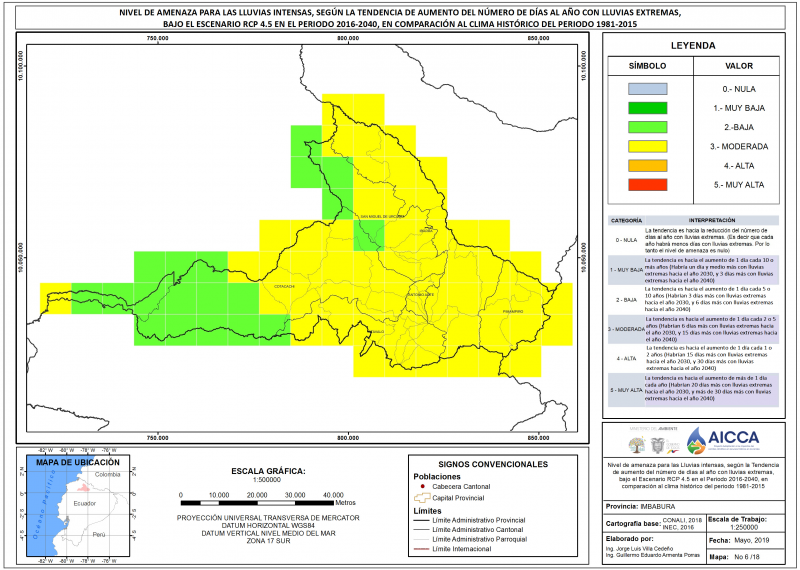The width and height of the screenshot is (800, 570).
Task: Click the 30.000 mark on scale bar
Action: tap(295, 495)
